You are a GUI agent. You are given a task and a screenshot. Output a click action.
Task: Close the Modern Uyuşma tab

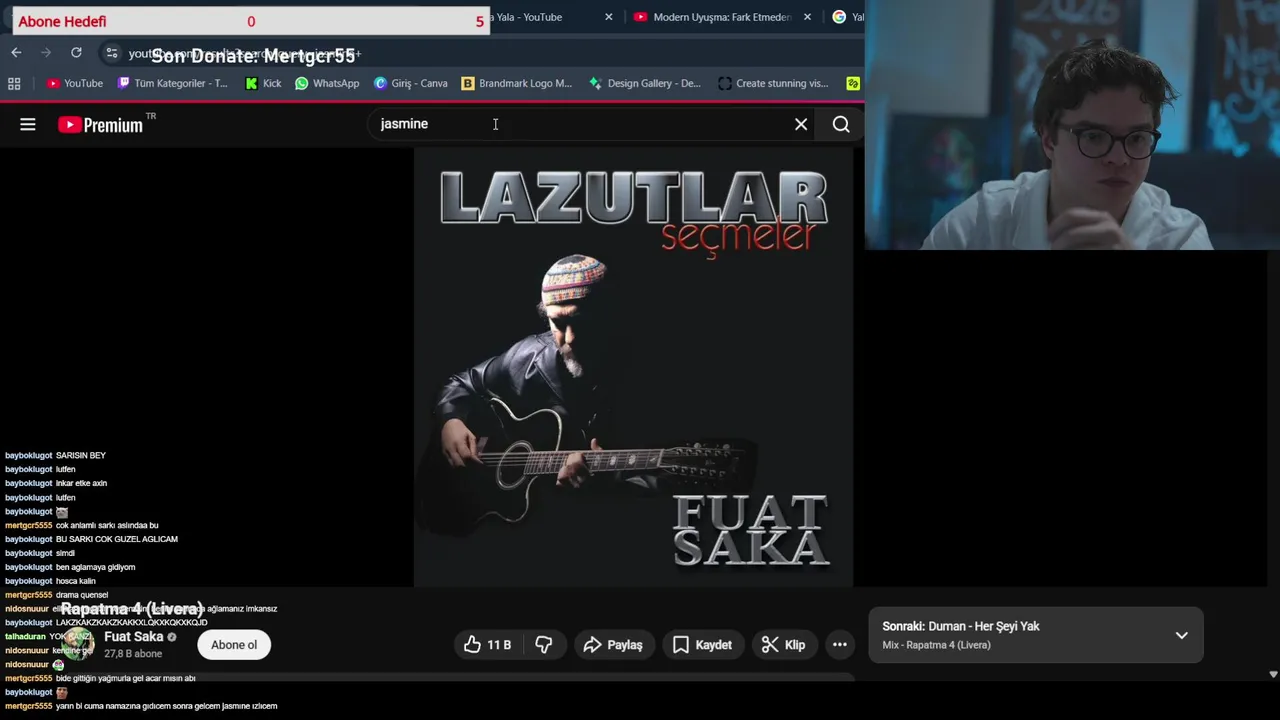[807, 17]
